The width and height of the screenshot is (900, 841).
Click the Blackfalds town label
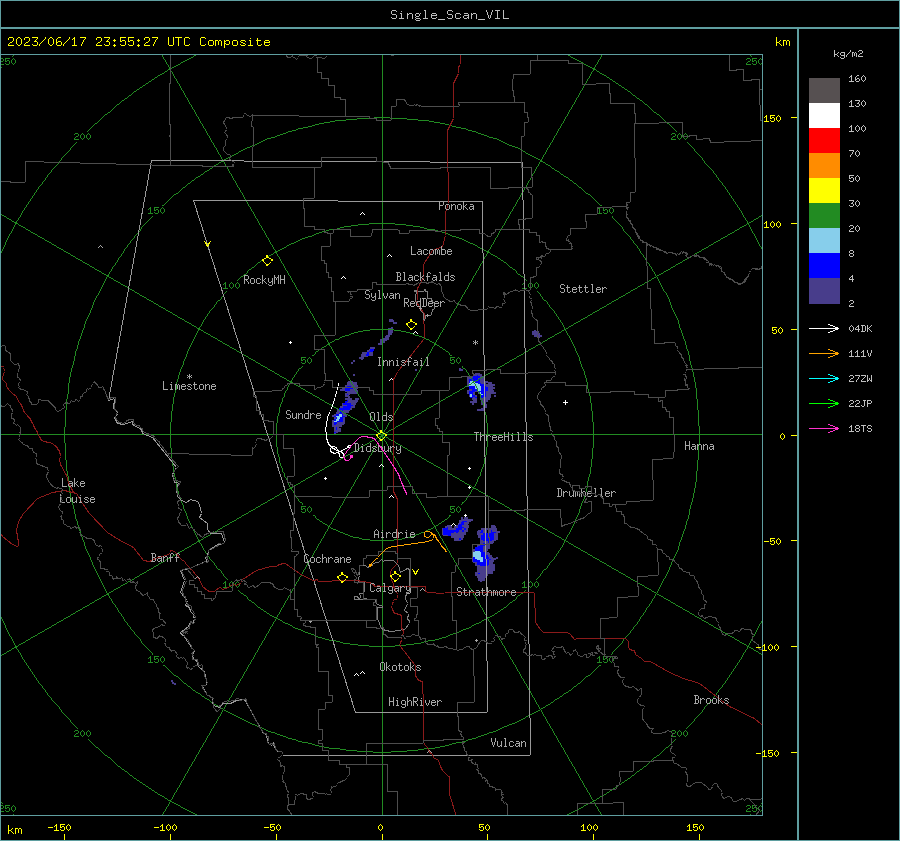pyautogui.click(x=425, y=277)
